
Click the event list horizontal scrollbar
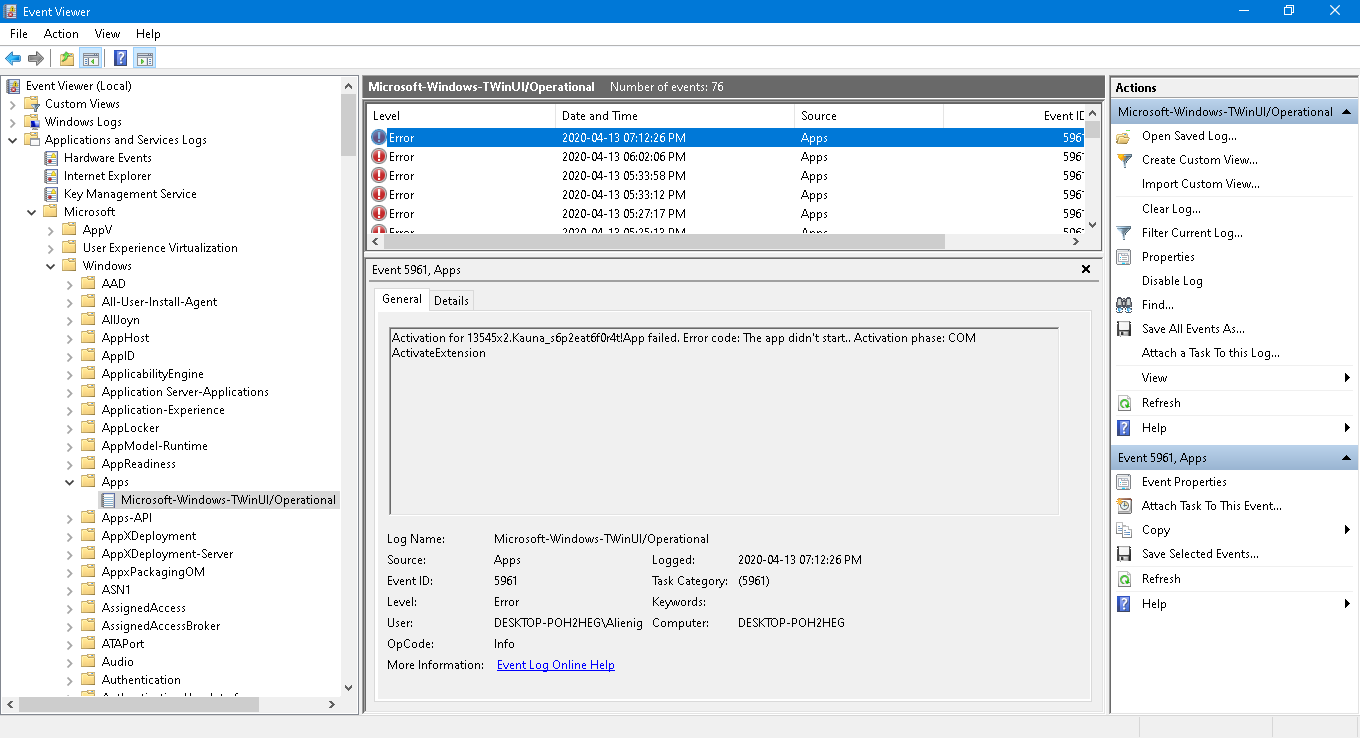pos(664,241)
